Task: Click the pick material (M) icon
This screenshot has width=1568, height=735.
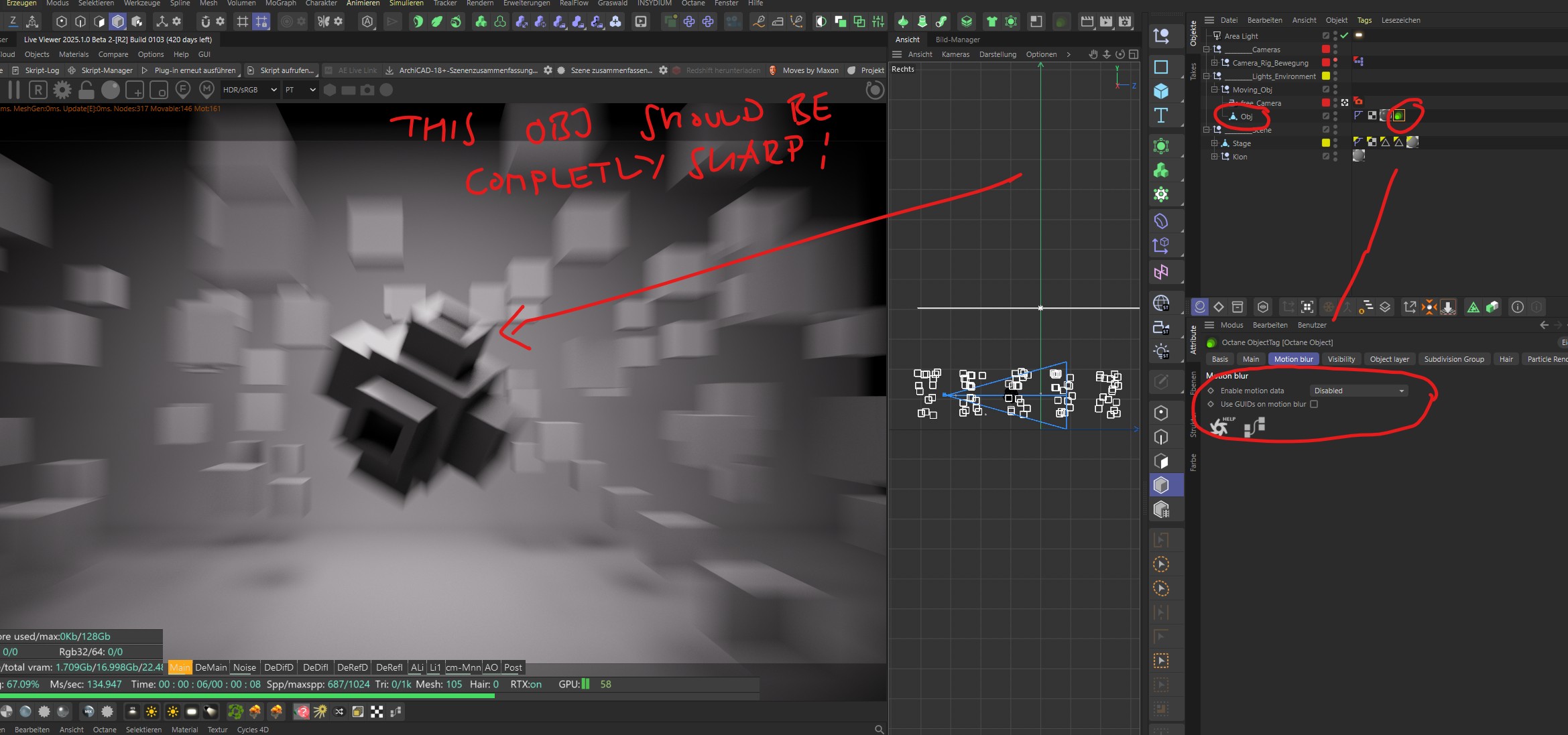Action: pos(207,89)
